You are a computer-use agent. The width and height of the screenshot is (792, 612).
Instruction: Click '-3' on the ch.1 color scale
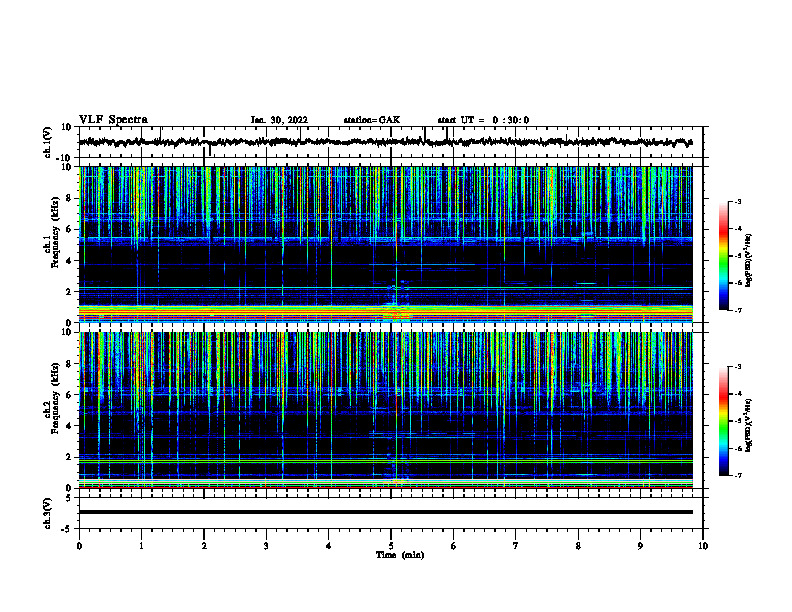point(738,202)
